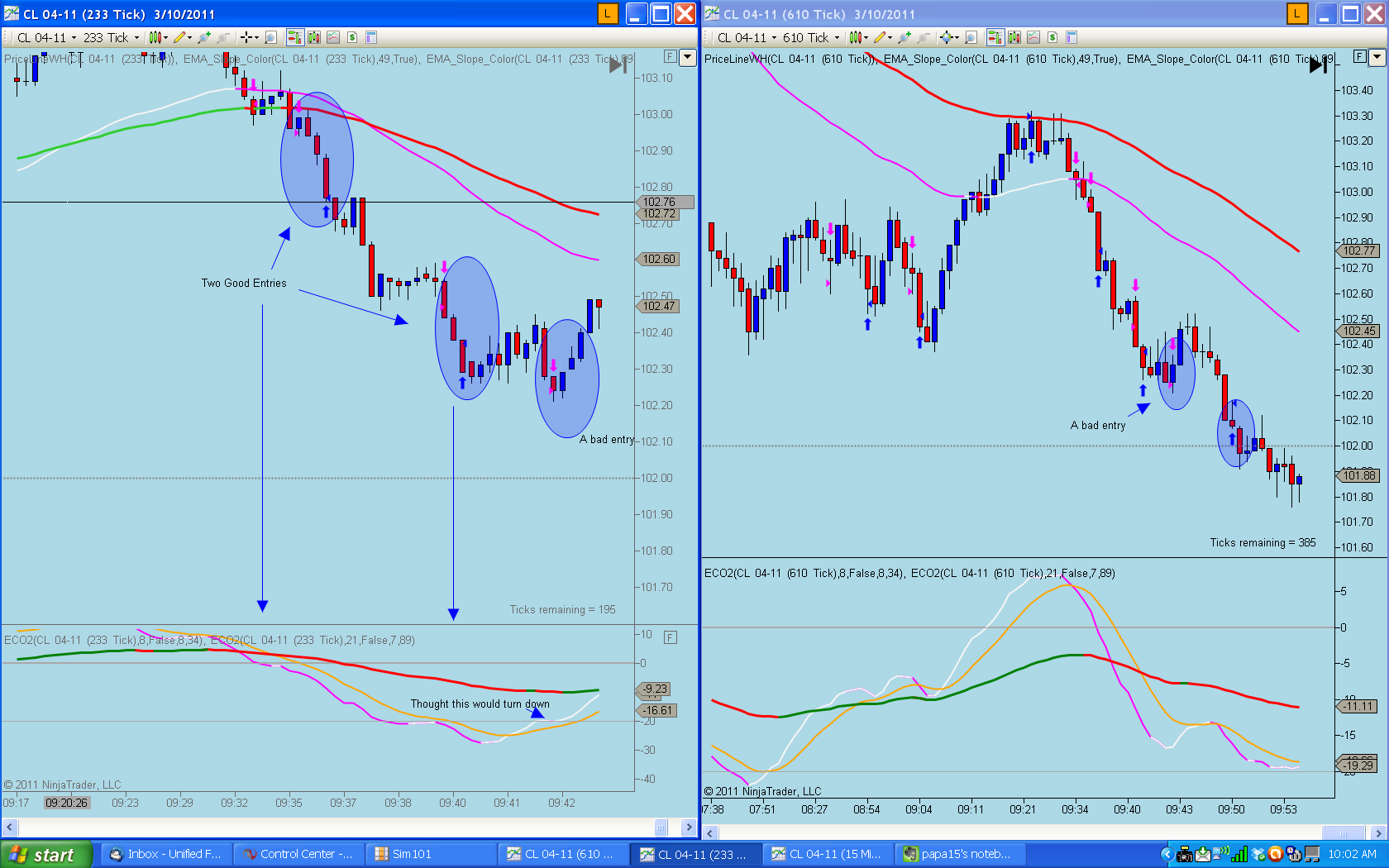1389x868 pixels.
Task: Choose crosshair cursor in 233 Tick chart
Action: (x=246, y=37)
